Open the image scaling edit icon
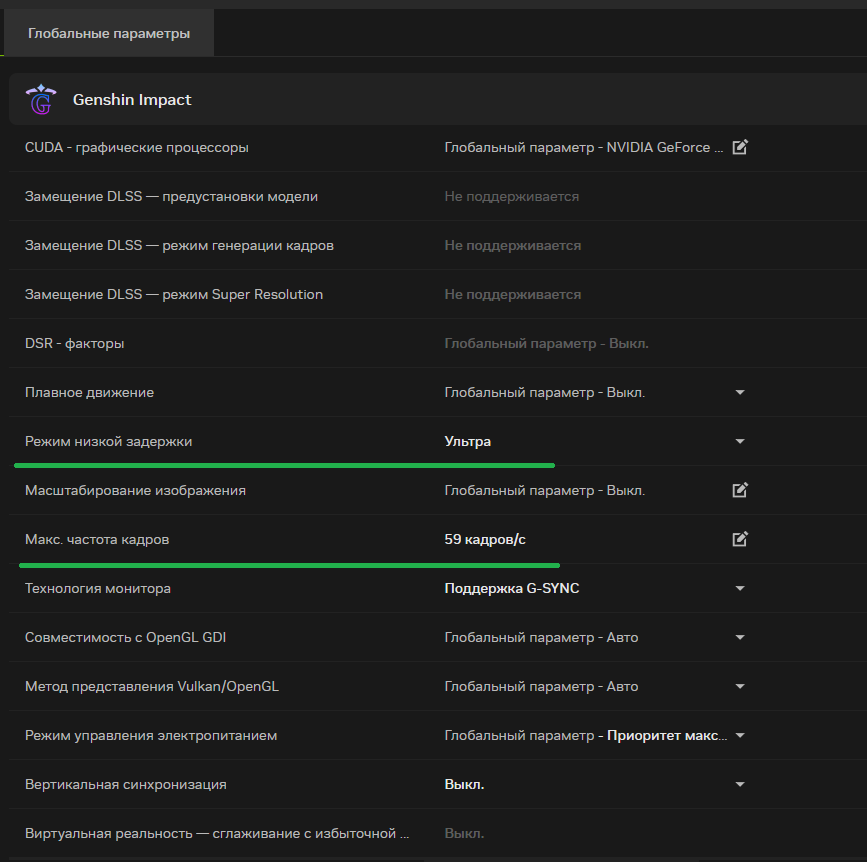Screen dimensions: 867x862 [x=740, y=490]
